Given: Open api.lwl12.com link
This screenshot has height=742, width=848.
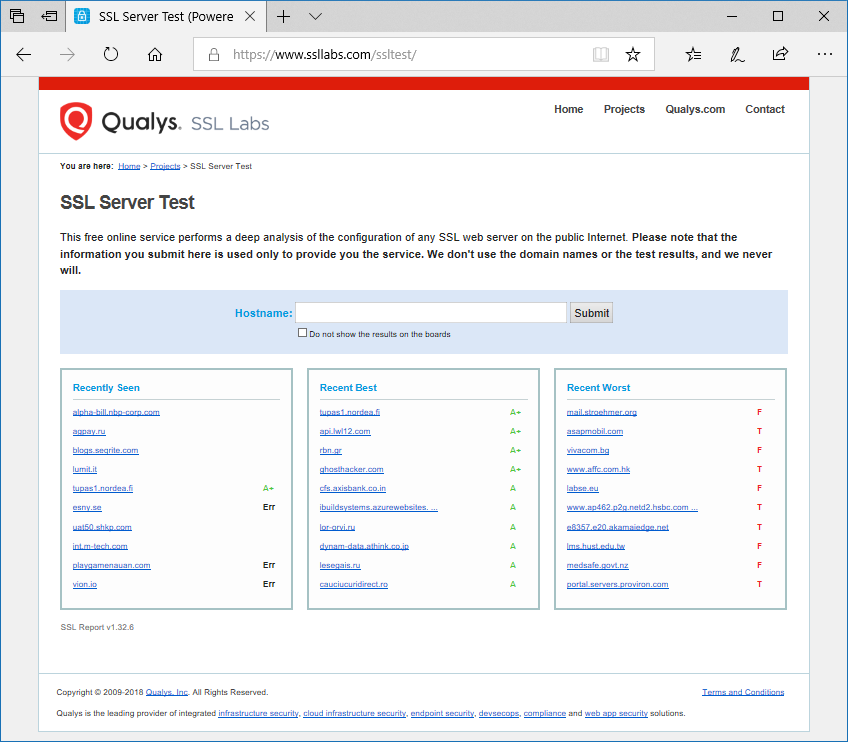Looking at the screenshot, I should tap(345, 431).
